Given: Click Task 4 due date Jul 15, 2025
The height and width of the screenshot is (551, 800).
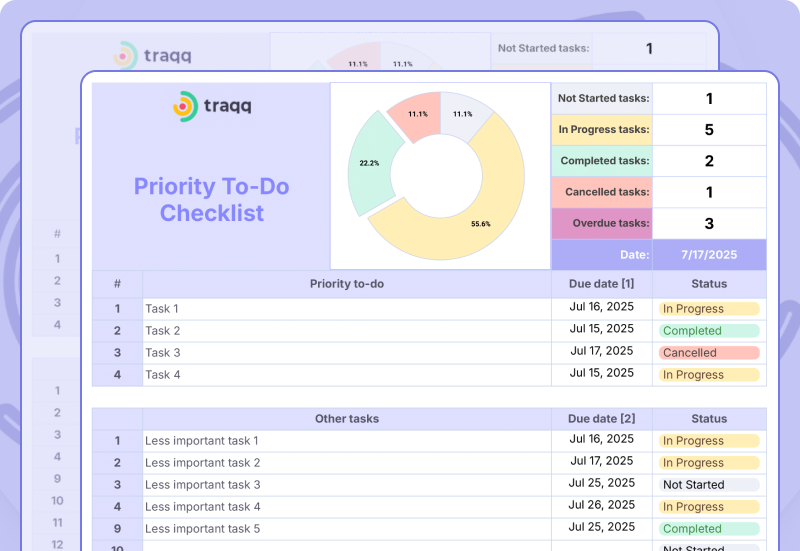Looking at the screenshot, I should 602,373.
